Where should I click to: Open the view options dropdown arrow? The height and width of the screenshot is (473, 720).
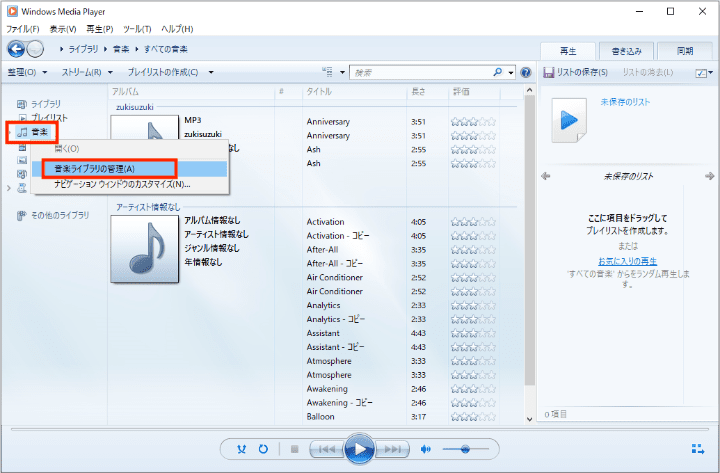click(x=342, y=73)
